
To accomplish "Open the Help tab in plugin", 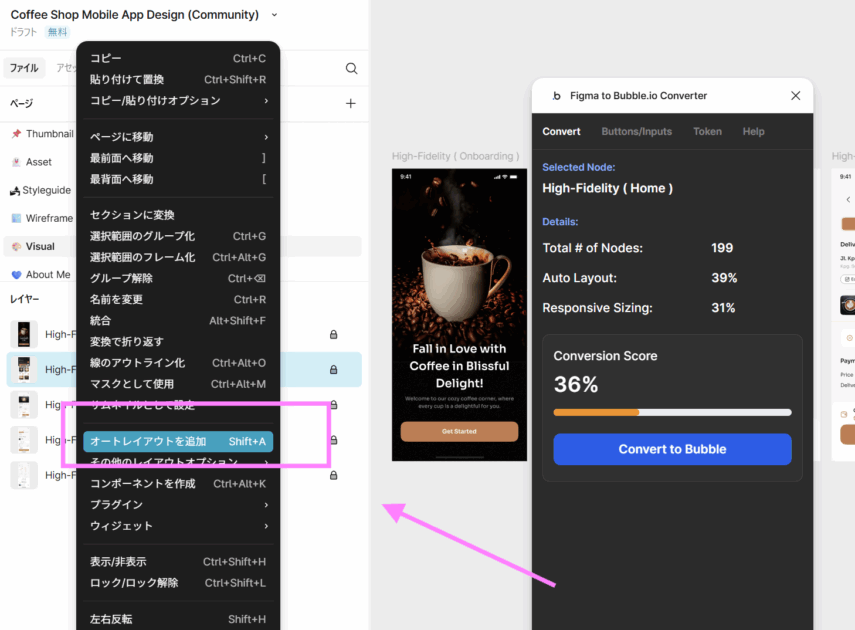I will click(753, 131).
